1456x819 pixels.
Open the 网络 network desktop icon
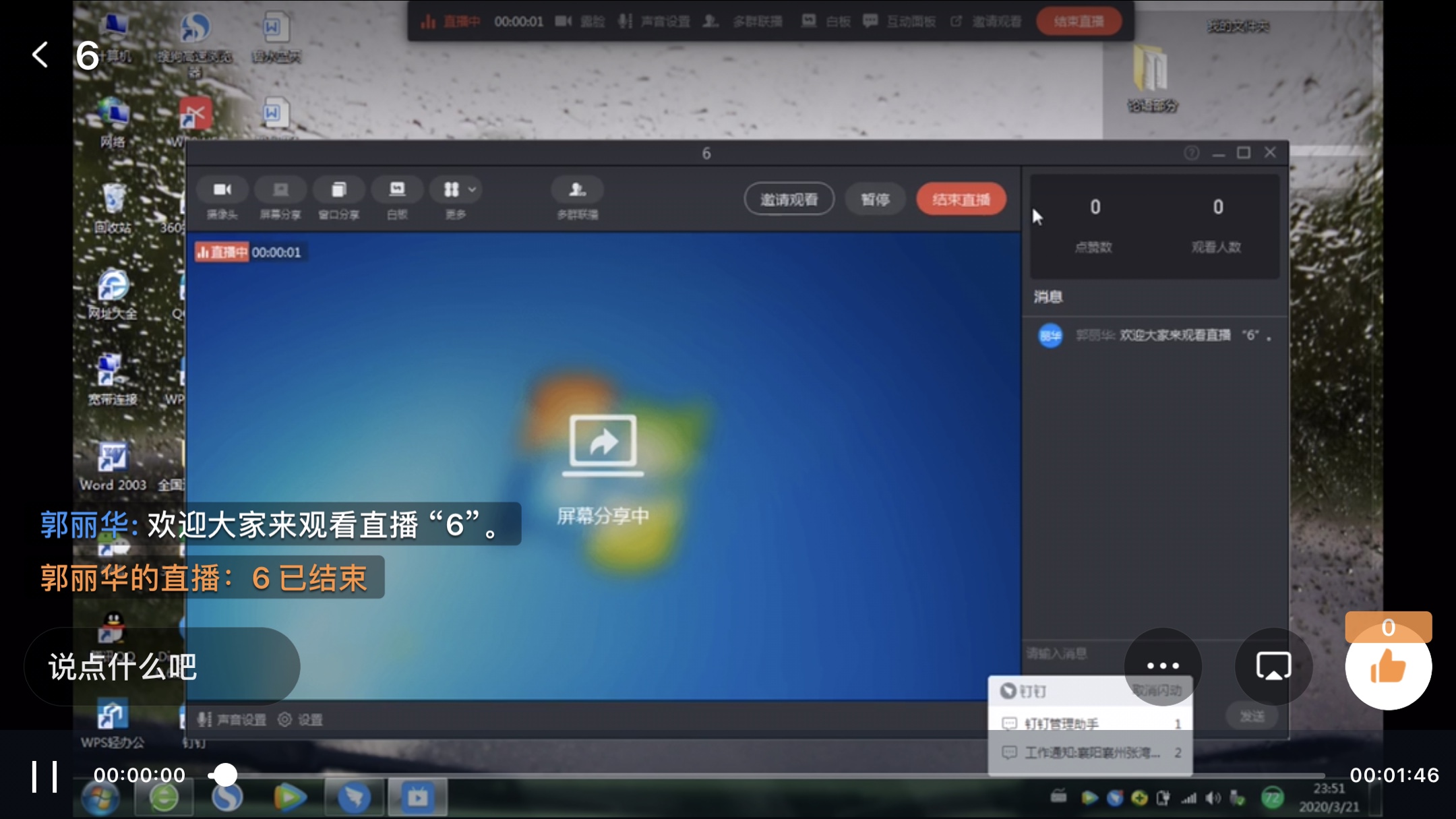(113, 123)
